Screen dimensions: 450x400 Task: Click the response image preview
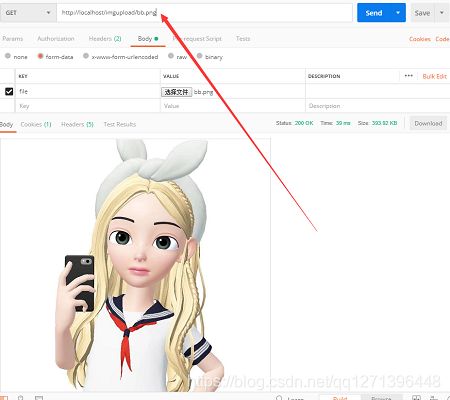tap(135, 265)
